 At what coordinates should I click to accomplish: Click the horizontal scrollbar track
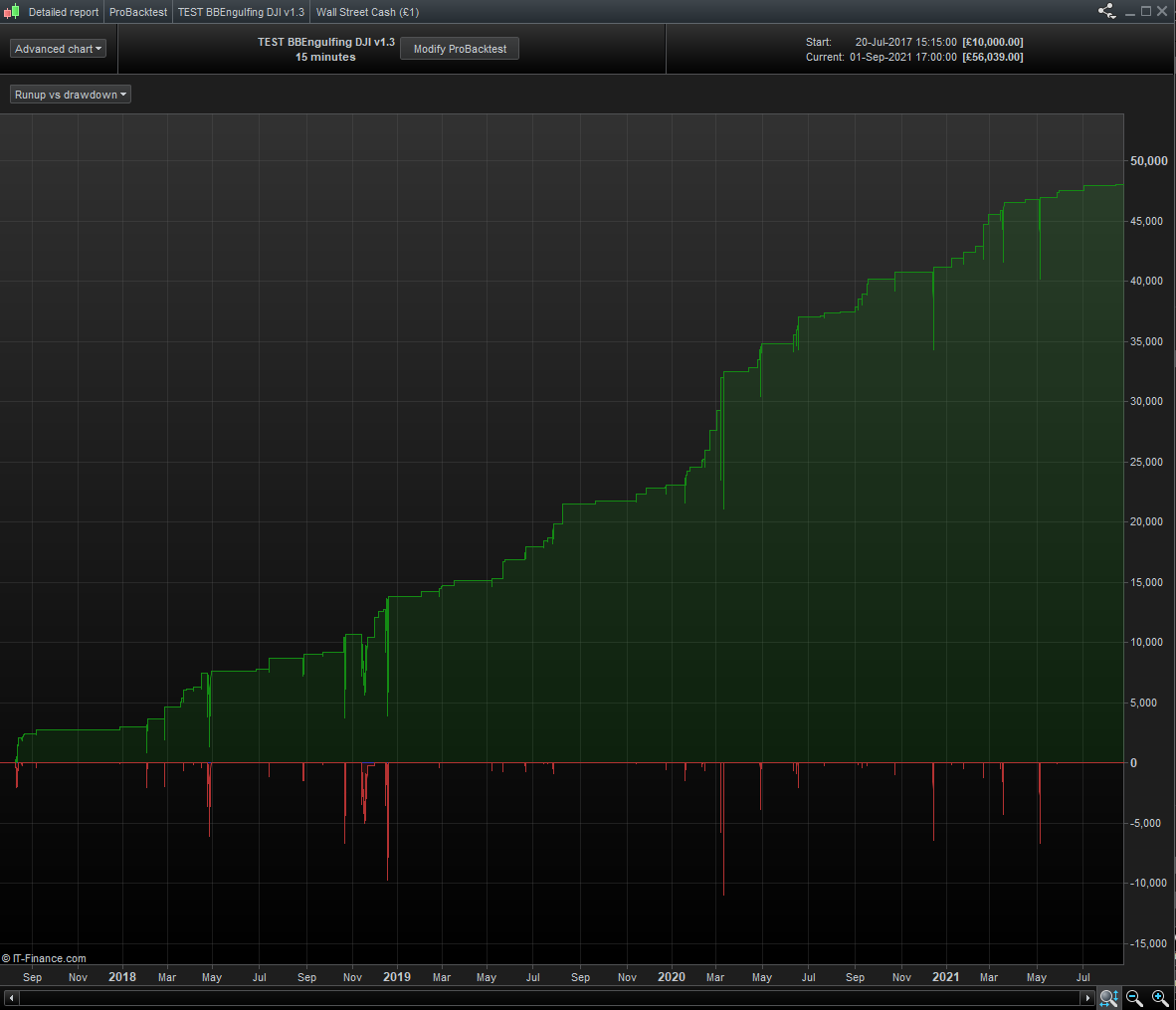click(x=547, y=997)
